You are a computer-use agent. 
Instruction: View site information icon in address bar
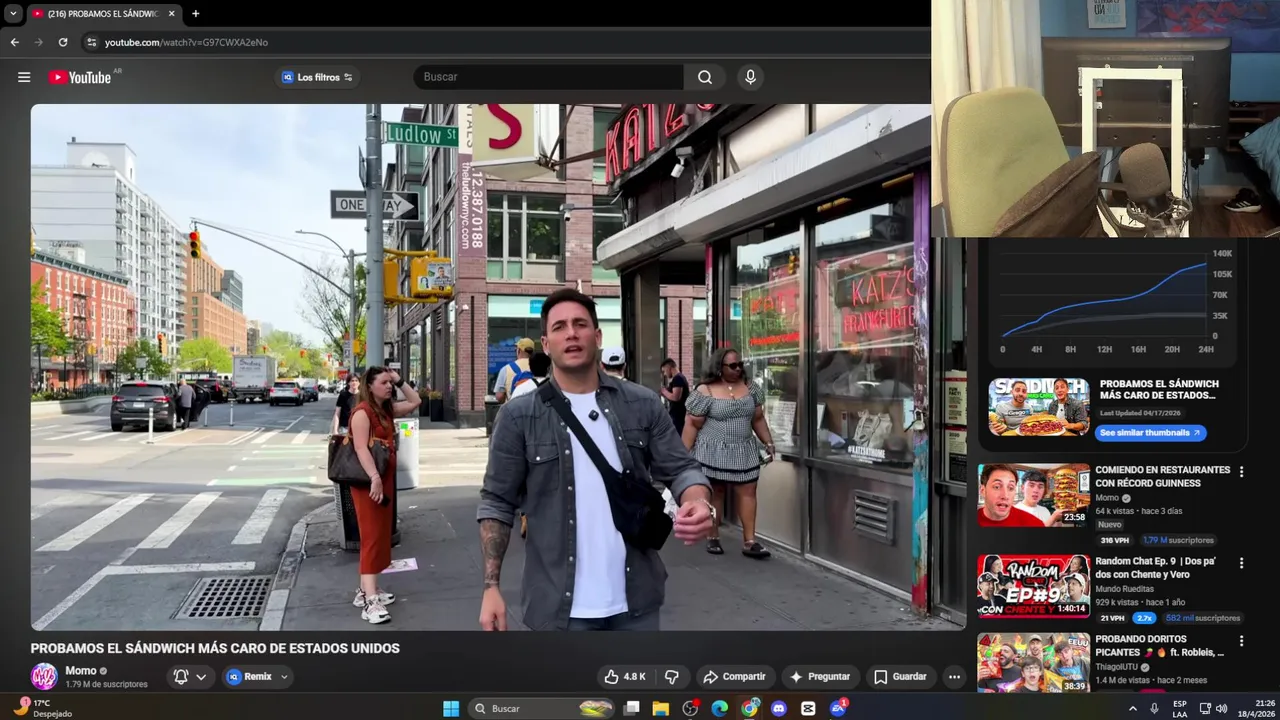click(92, 42)
